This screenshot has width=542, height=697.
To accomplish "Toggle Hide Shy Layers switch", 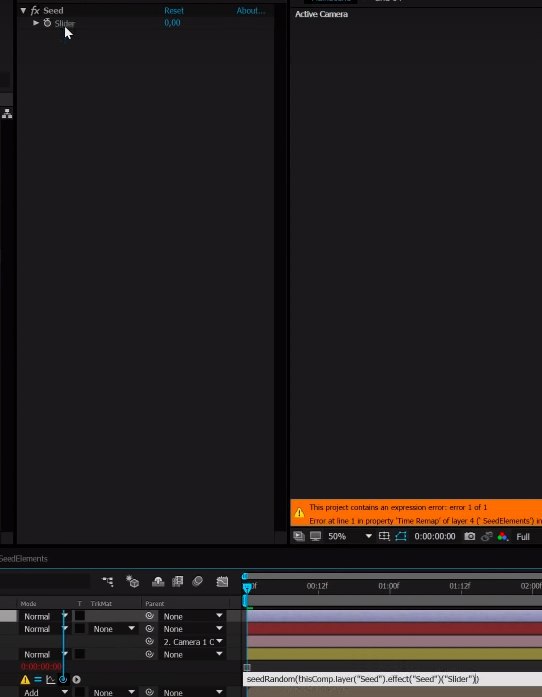I will tap(158, 581).
